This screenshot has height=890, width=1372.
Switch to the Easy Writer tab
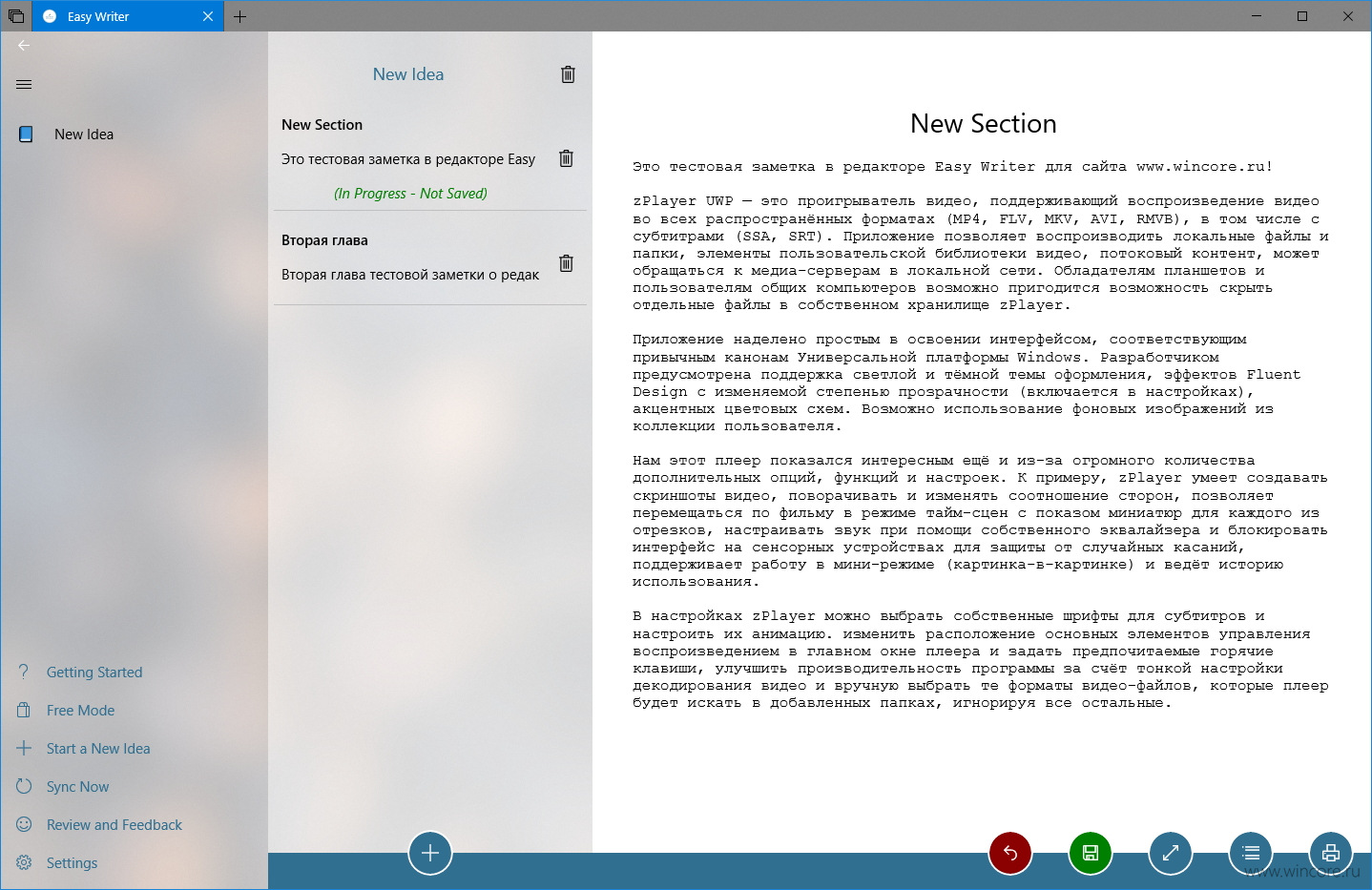click(x=129, y=16)
